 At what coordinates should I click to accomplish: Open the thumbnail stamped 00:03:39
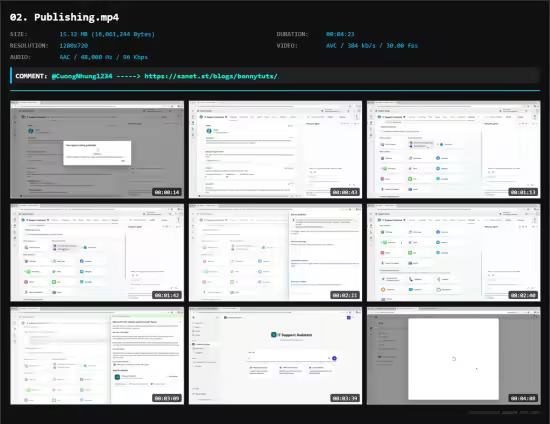click(x=275, y=356)
